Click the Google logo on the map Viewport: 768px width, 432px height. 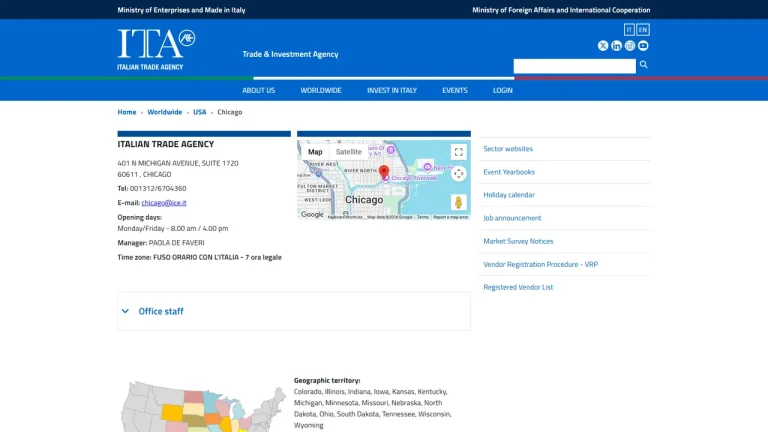[312, 215]
